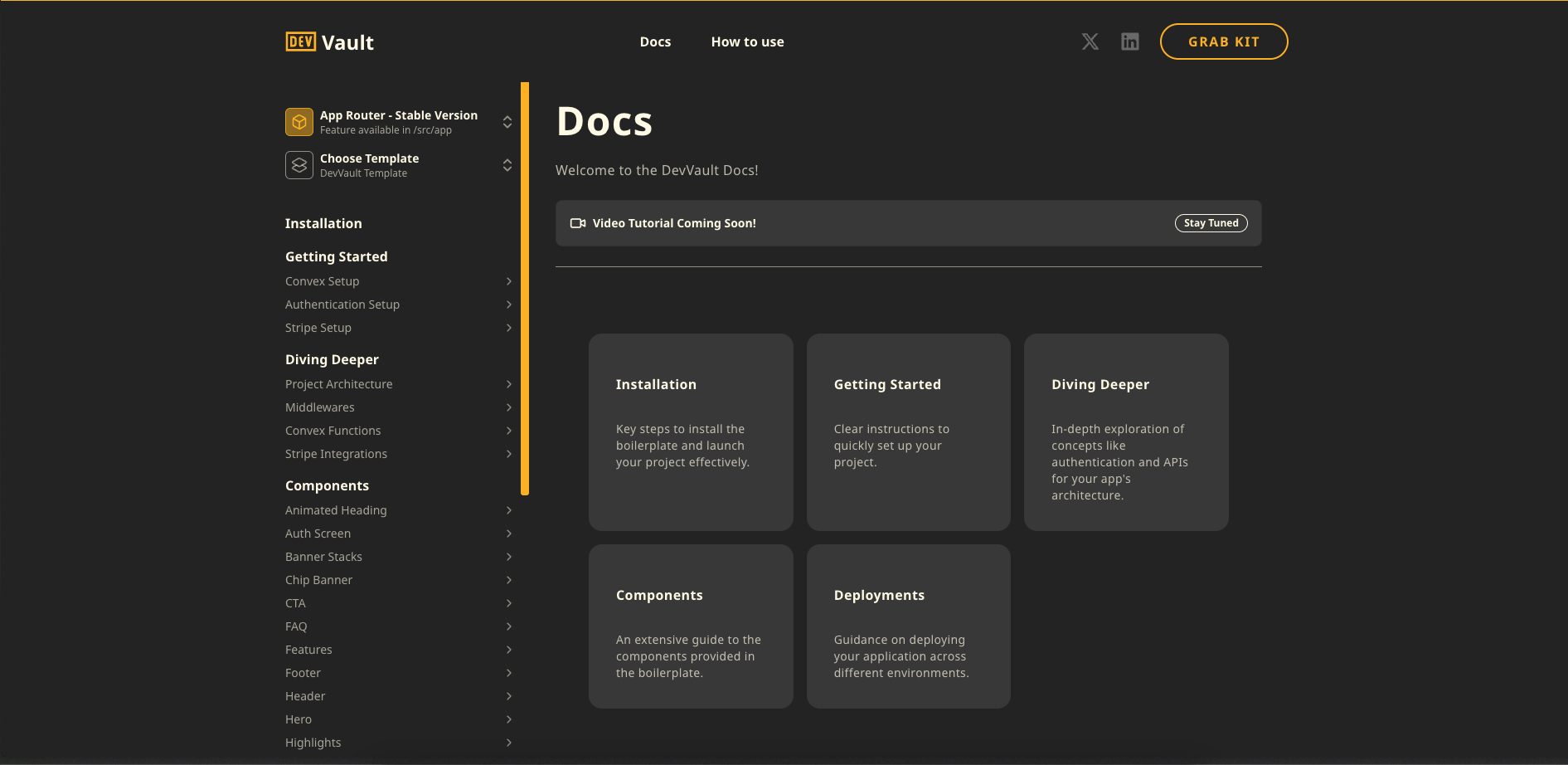Image resolution: width=1568 pixels, height=765 pixels.
Task: Expand the Banner Stacks chevron
Action: [x=509, y=557]
